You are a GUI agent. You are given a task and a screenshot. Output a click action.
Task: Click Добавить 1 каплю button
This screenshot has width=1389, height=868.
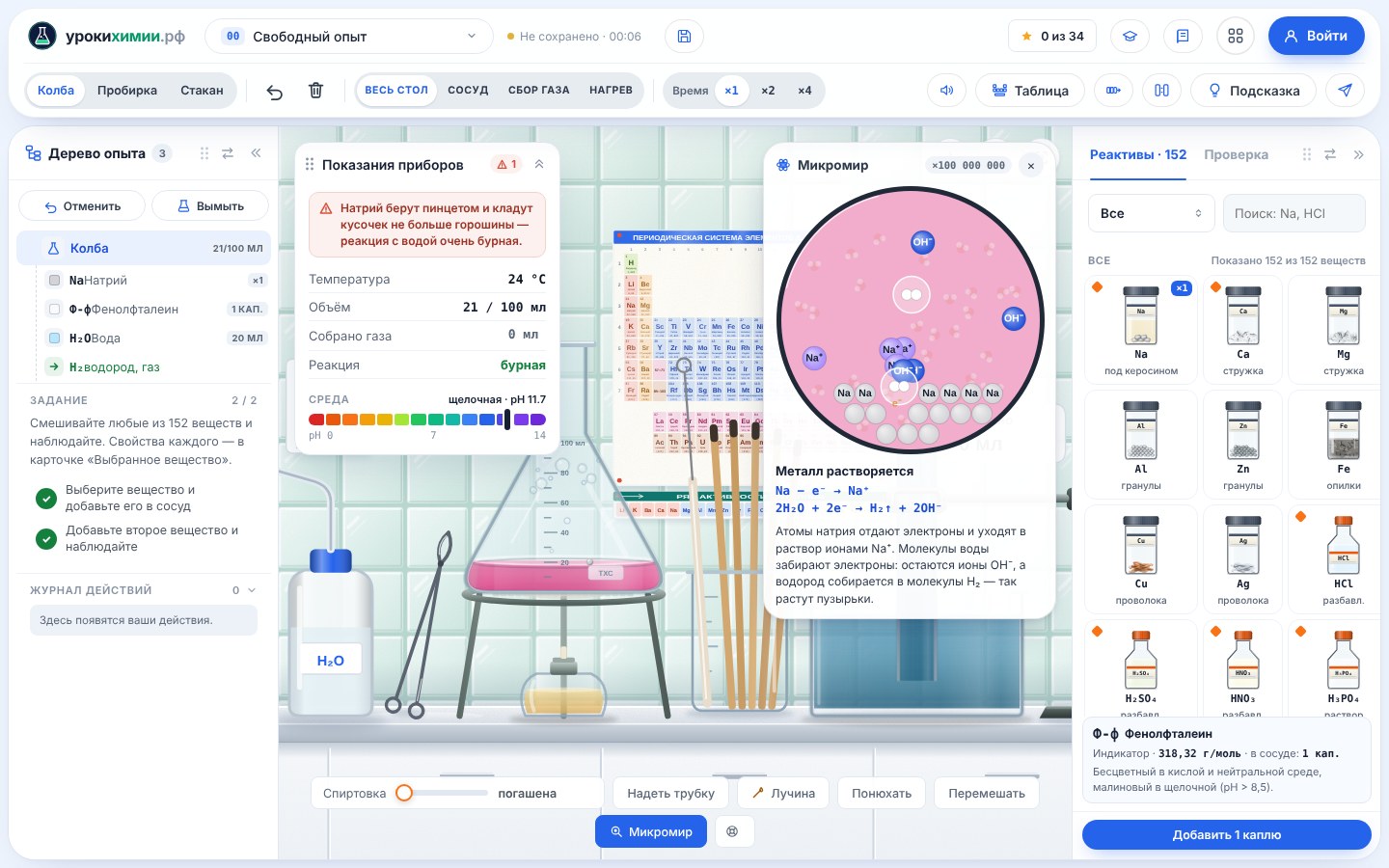[x=1227, y=835]
